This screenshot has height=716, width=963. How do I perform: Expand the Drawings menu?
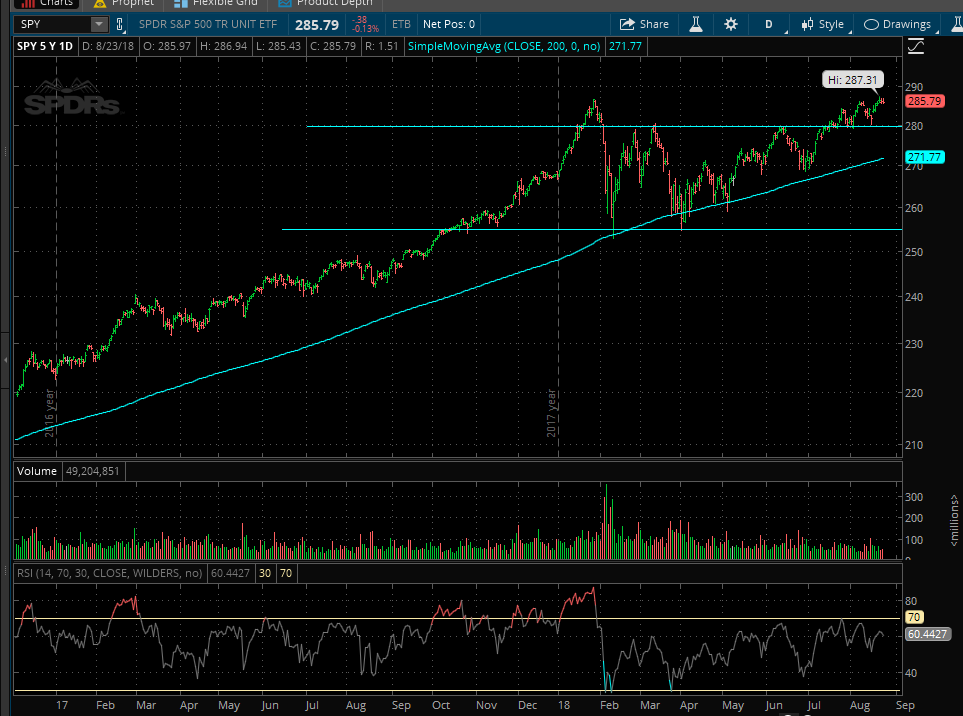pos(900,25)
